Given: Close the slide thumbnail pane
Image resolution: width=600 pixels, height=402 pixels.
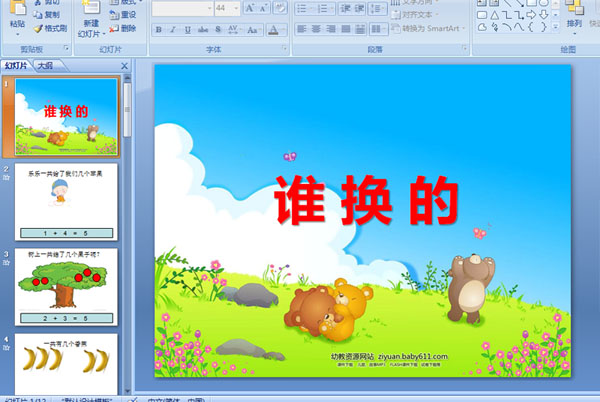Looking at the screenshot, I should coord(124,66).
